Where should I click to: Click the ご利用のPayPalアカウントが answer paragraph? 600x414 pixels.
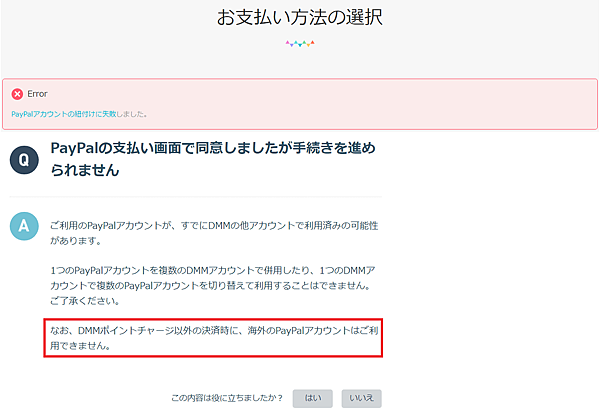(x=214, y=233)
